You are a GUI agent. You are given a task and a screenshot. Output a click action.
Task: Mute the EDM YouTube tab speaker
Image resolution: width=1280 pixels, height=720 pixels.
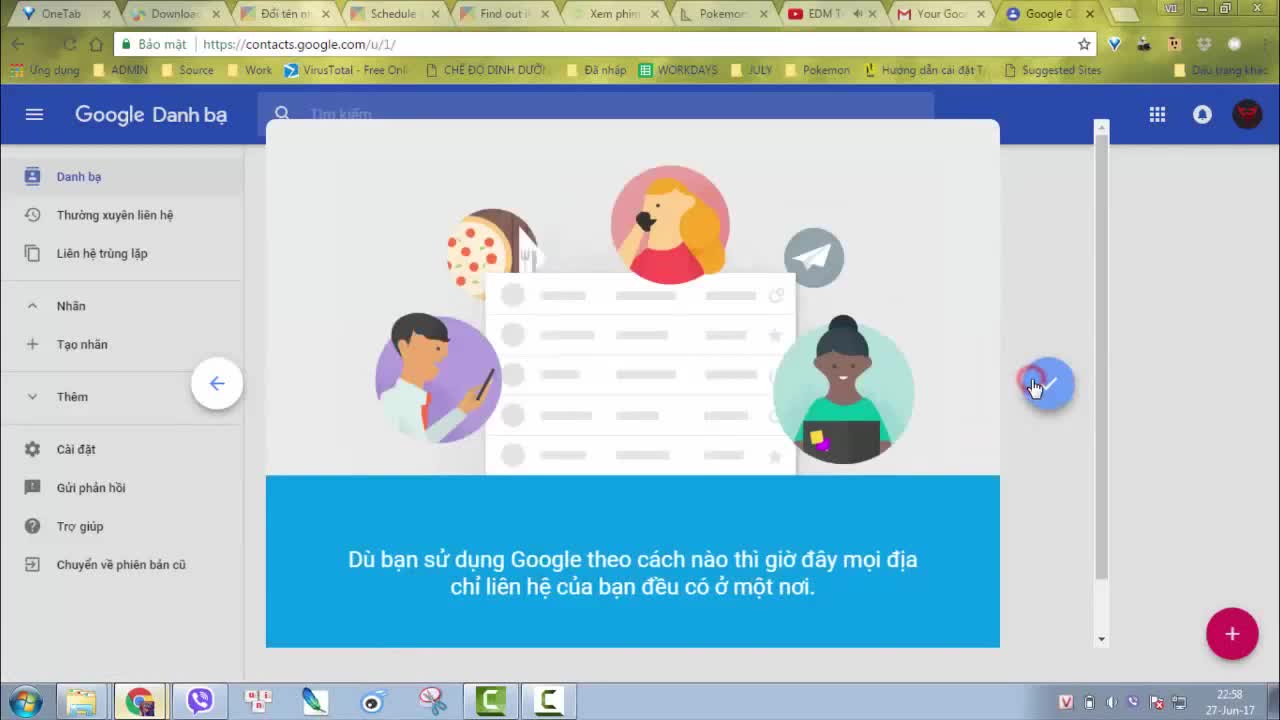click(857, 14)
